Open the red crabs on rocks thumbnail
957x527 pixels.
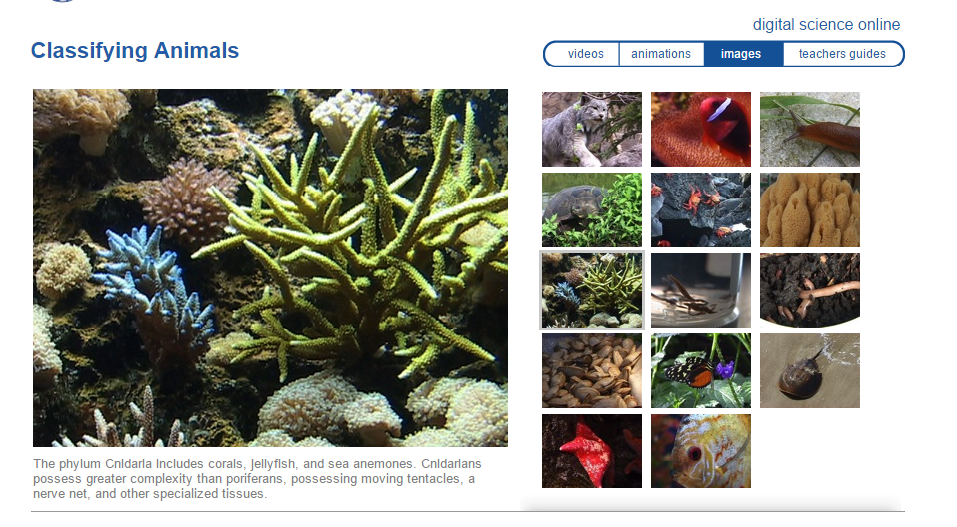(x=701, y=210)
